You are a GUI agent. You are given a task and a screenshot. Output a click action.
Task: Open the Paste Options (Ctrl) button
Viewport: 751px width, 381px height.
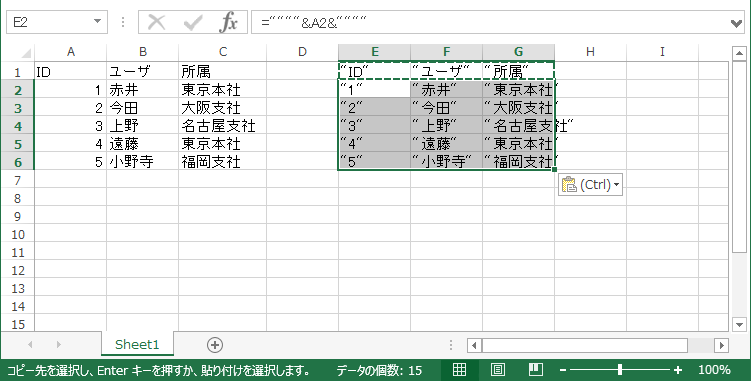(x=590, y=185)
